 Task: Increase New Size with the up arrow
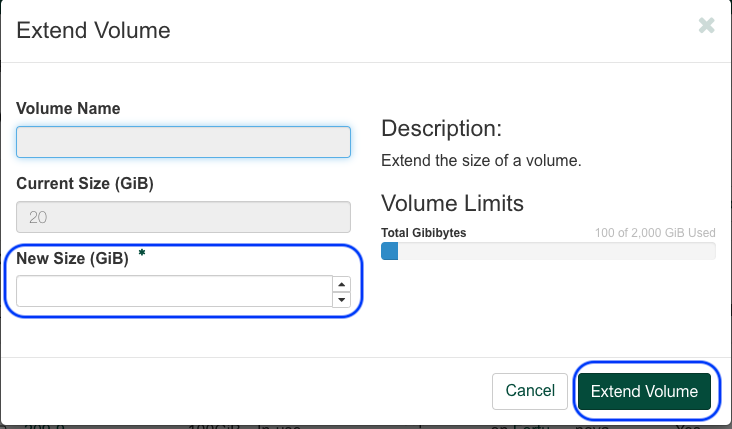342,284
